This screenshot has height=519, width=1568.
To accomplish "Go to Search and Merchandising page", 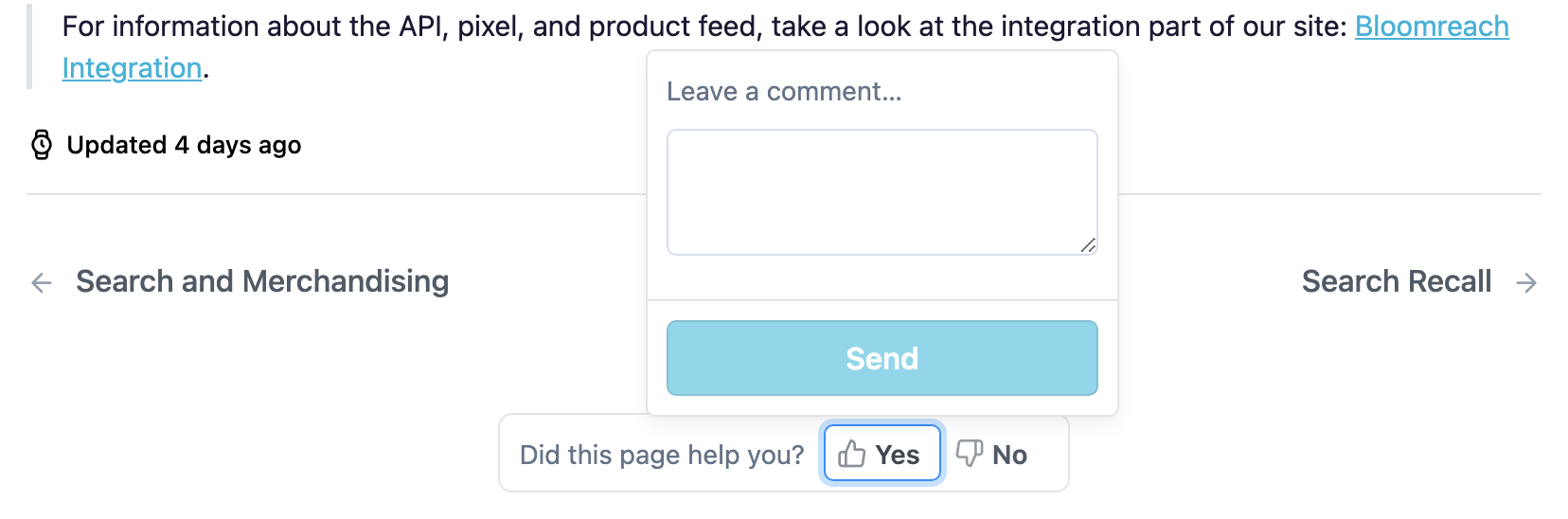I will pos(262,281).
